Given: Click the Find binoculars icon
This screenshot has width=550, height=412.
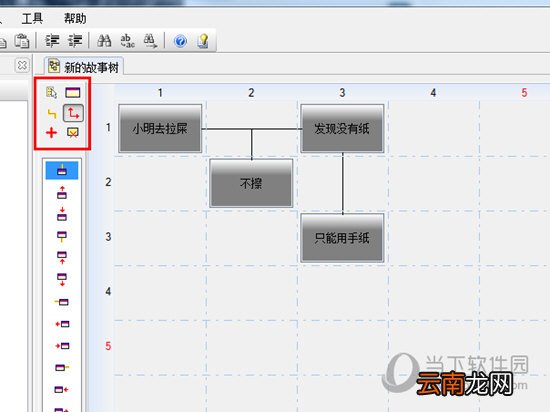Looking at the screenshot, I should (x=104, y=41).
